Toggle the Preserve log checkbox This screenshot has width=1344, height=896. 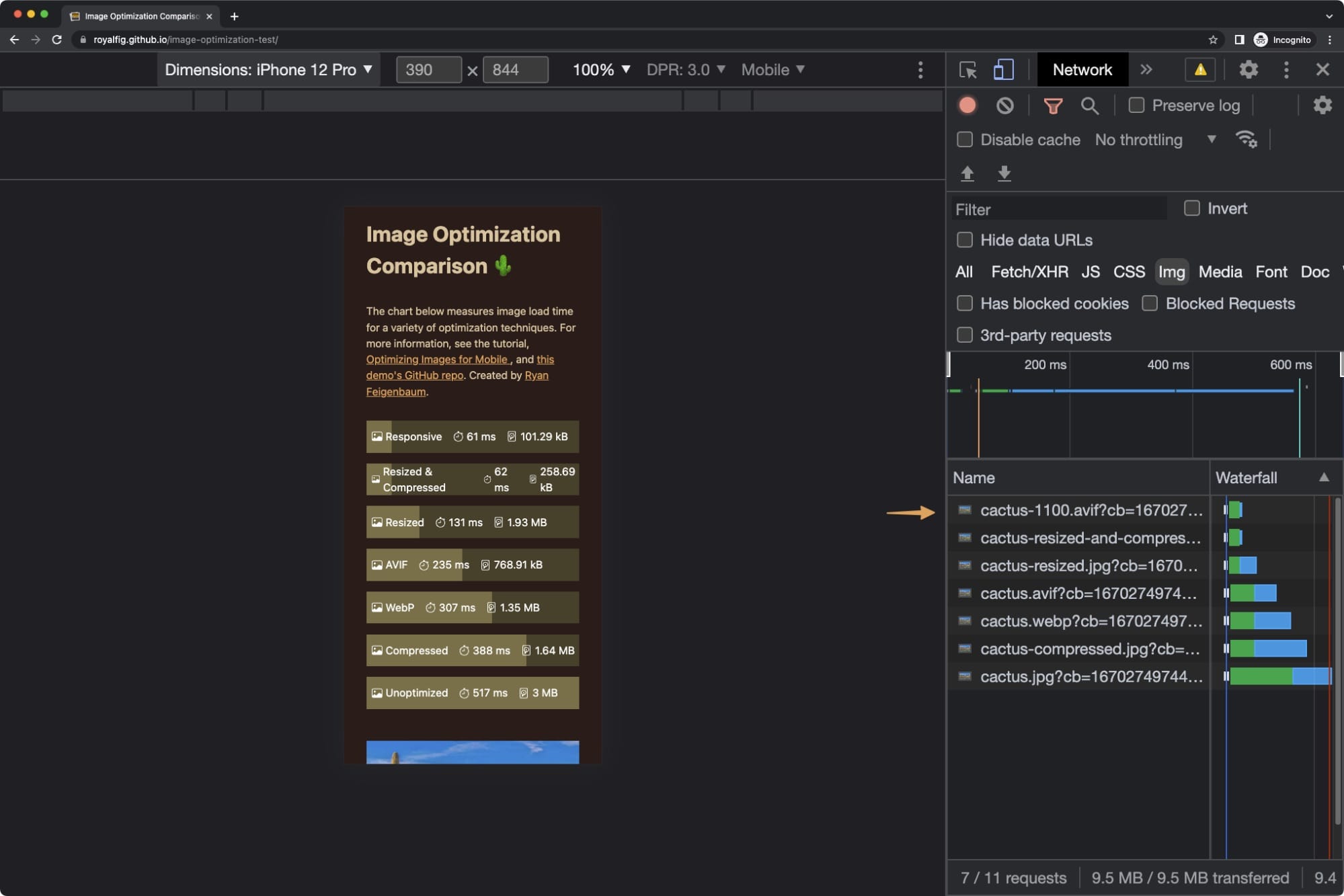point(1136,105)
